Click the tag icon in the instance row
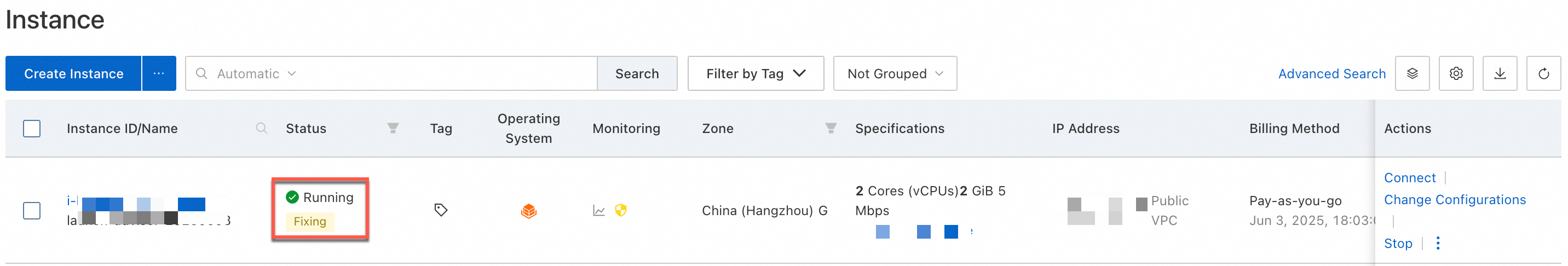Screen dimensions: 1568x266 pos(441,210)
